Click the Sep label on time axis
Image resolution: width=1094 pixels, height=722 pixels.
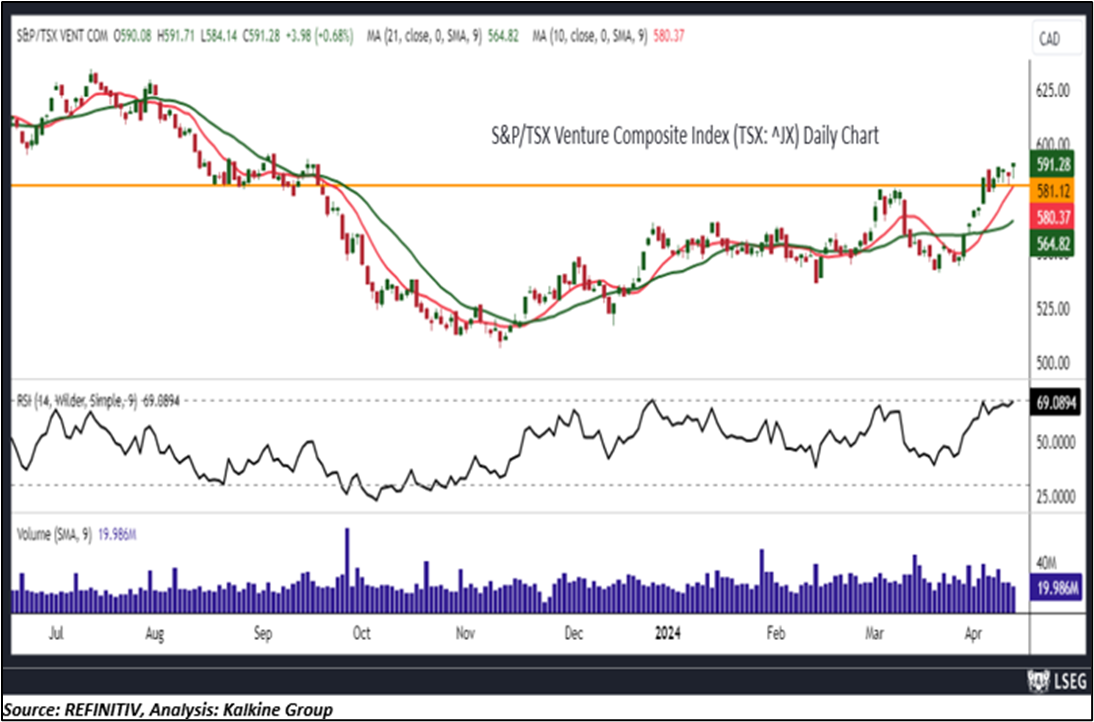[x=263, y=632]
